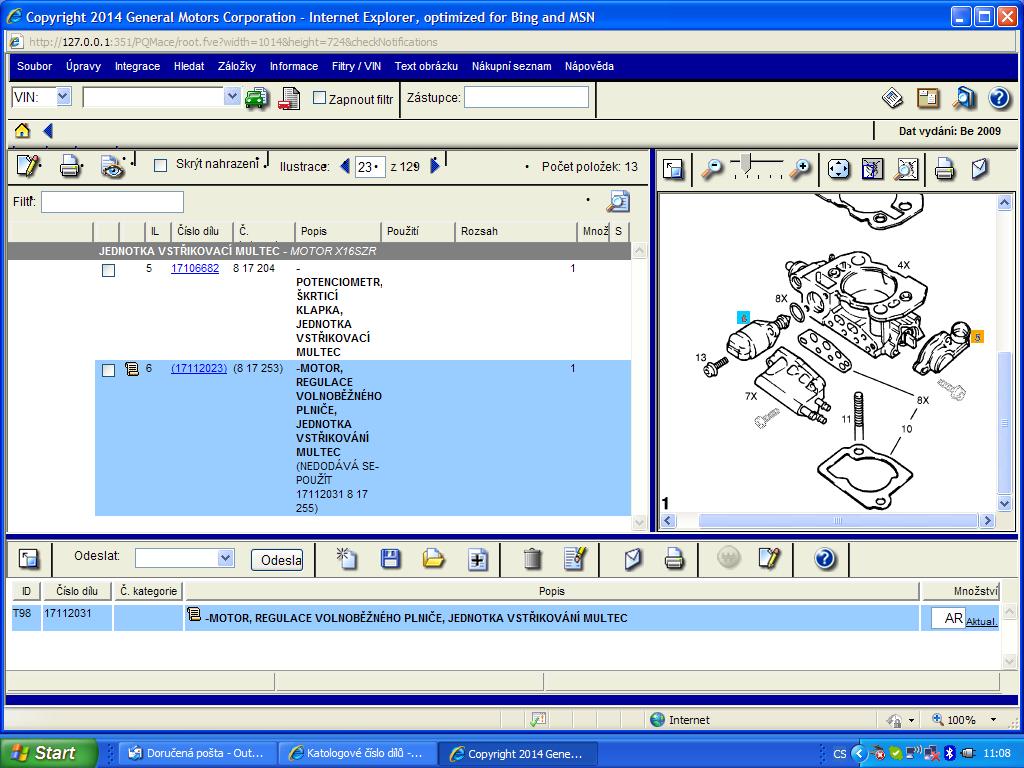The width and height of the screenshot is (1024, 768).
Task: Enable the Zapnout filtr checkbox
Action: coord(320,98)
